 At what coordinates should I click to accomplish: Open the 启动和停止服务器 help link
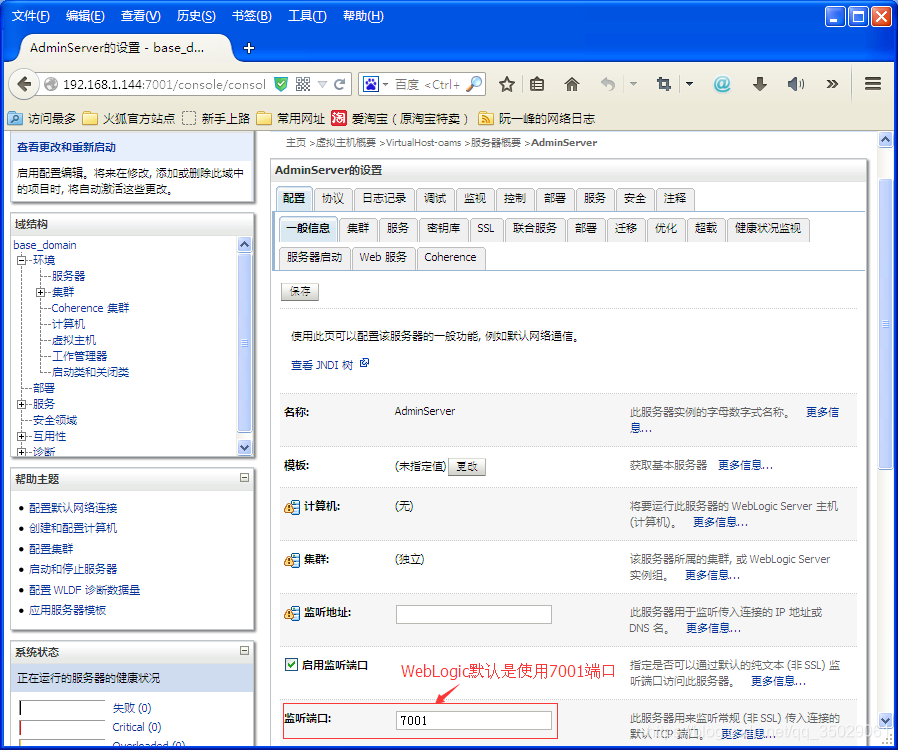(73, 569)
